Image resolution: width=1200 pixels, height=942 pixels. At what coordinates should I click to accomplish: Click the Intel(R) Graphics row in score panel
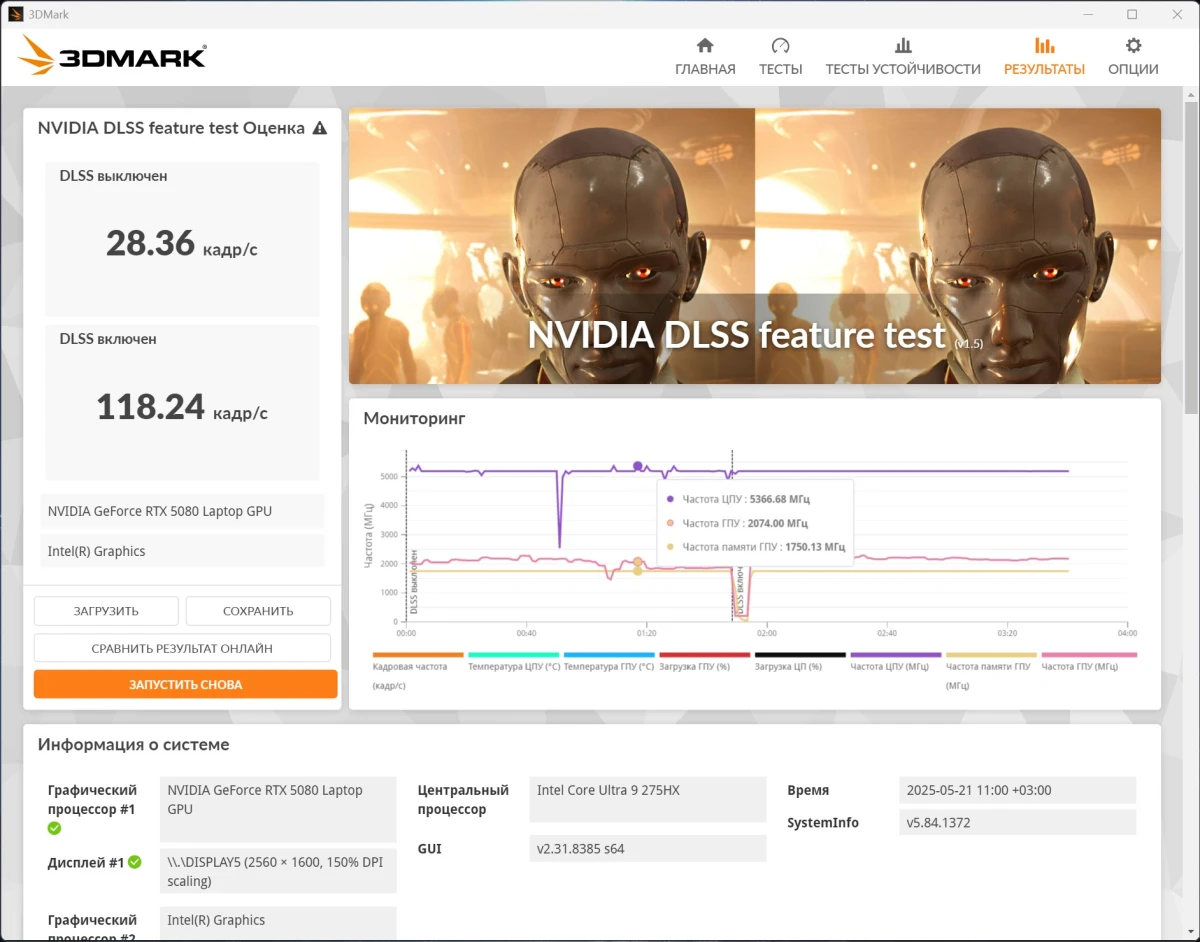182,551
